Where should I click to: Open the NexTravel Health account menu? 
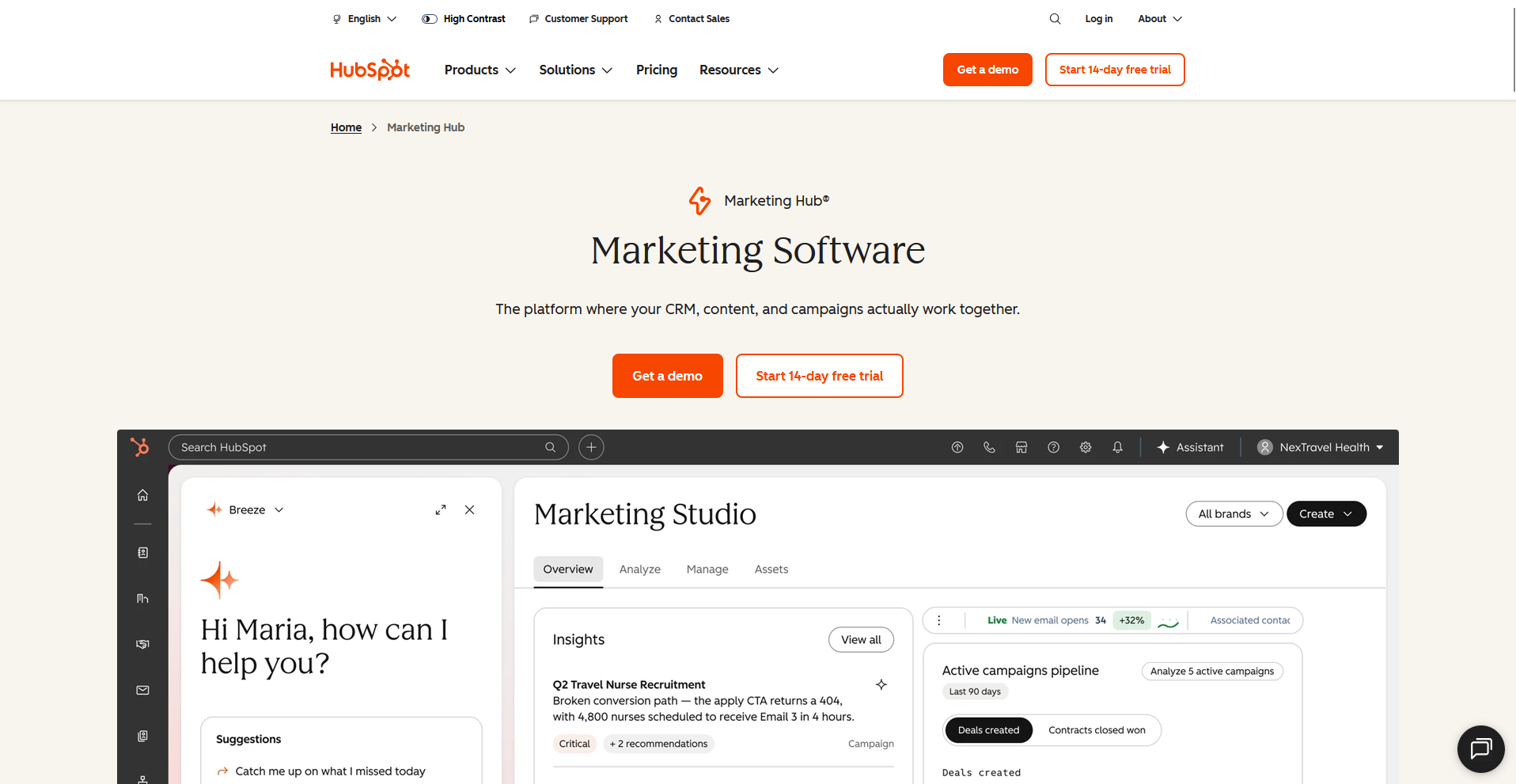coord(1321,447)
